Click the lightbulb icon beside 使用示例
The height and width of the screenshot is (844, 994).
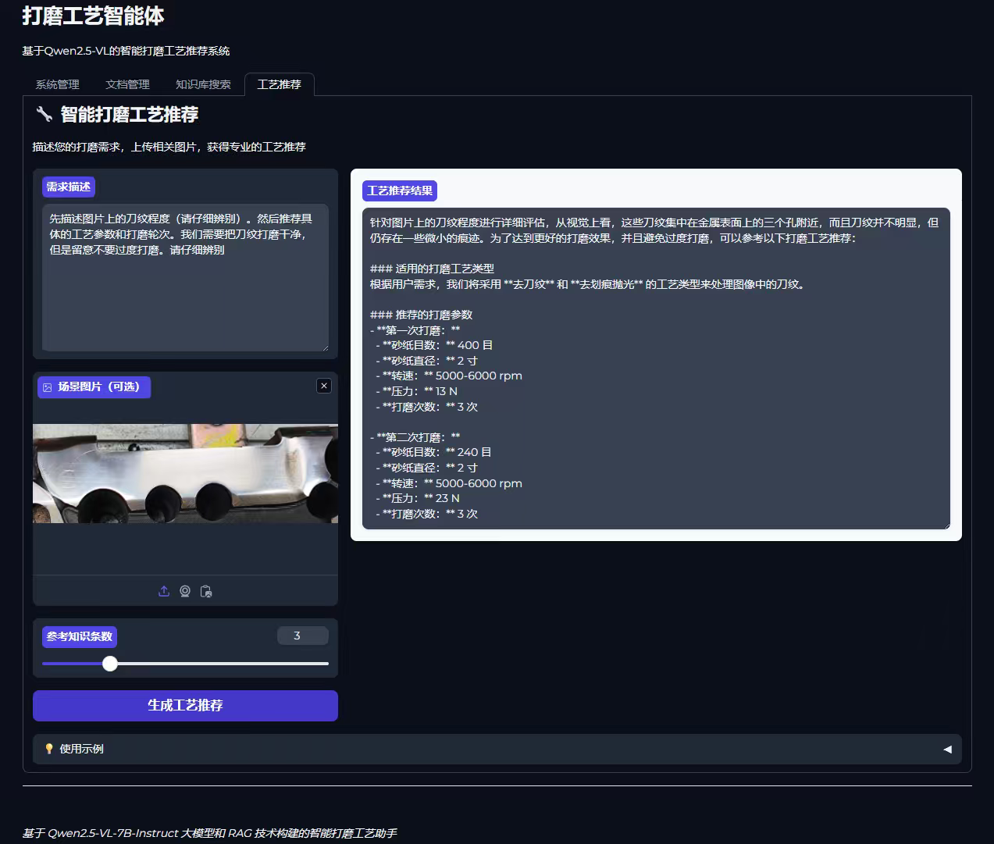[x=49, y=749]
